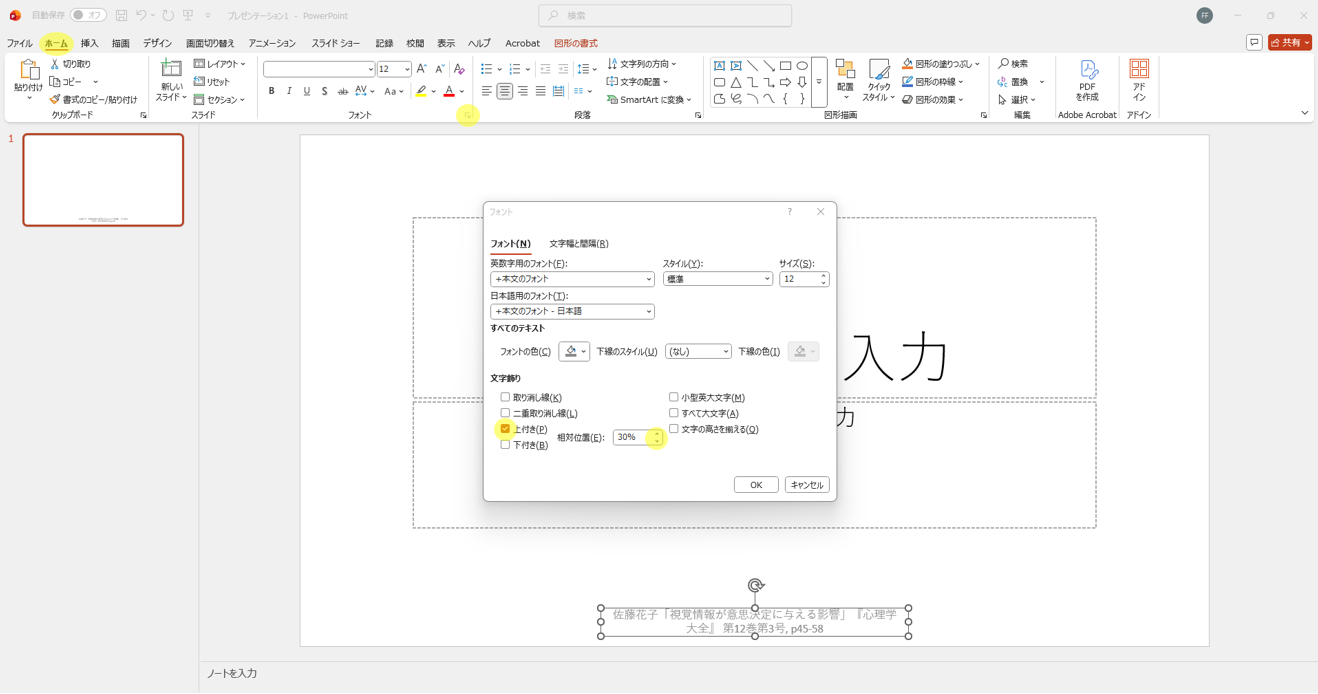Check the すべて大文字 checkbox

coord(673,413)
